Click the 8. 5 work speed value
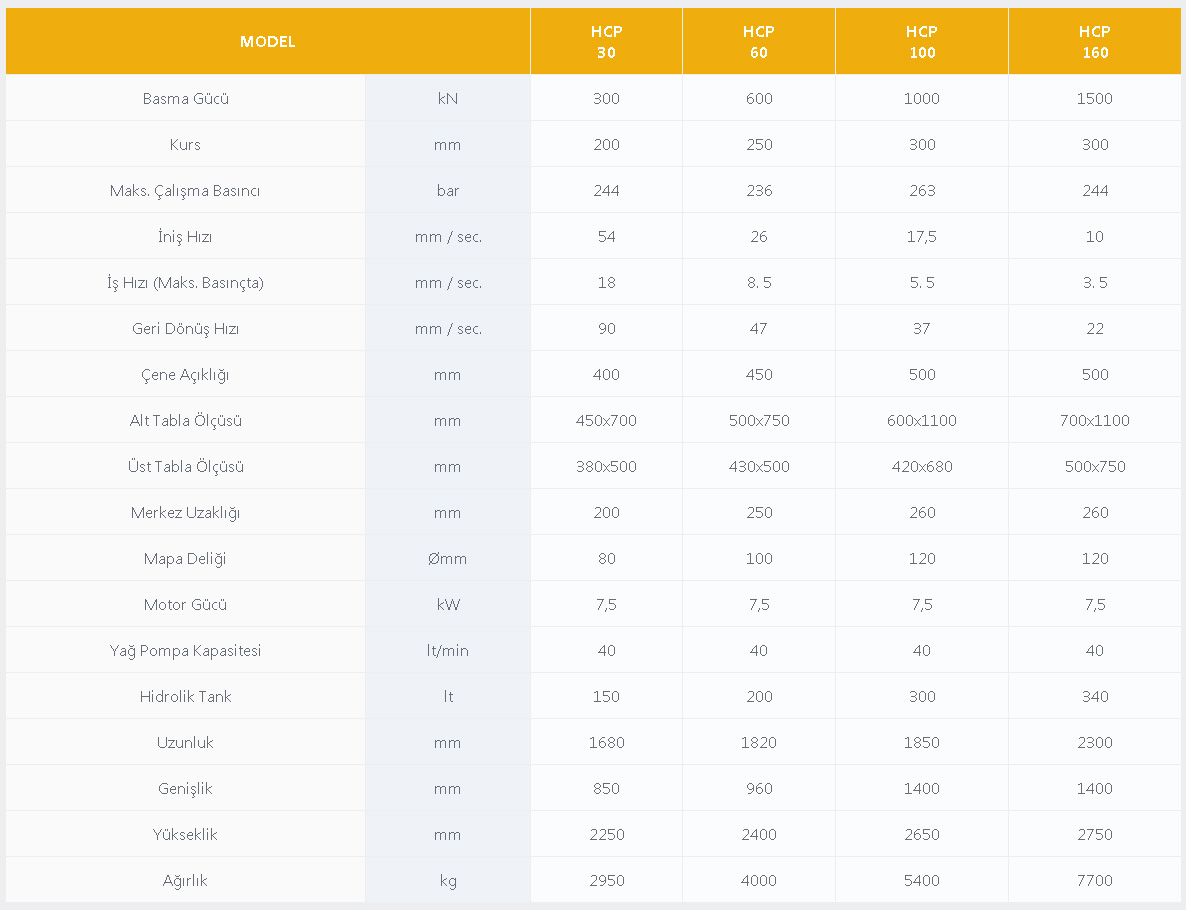This screenshot has width=1186, height=910. click(759, 283)
